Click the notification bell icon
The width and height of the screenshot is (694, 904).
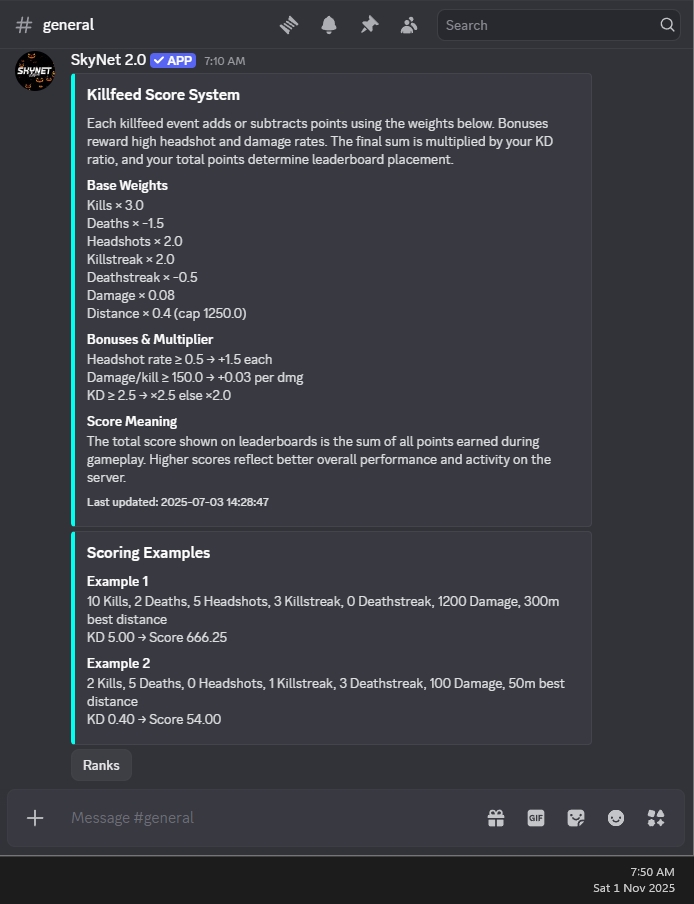(x=329, y=25)
